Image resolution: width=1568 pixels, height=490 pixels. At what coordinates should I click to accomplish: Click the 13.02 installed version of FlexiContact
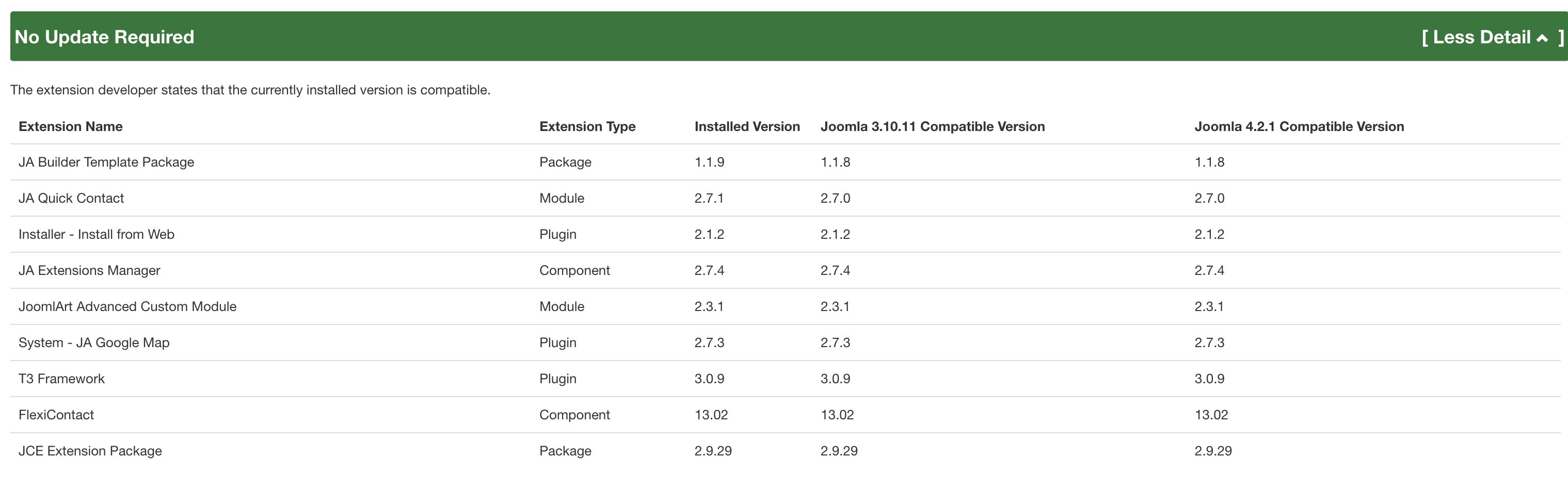(711, 415)
